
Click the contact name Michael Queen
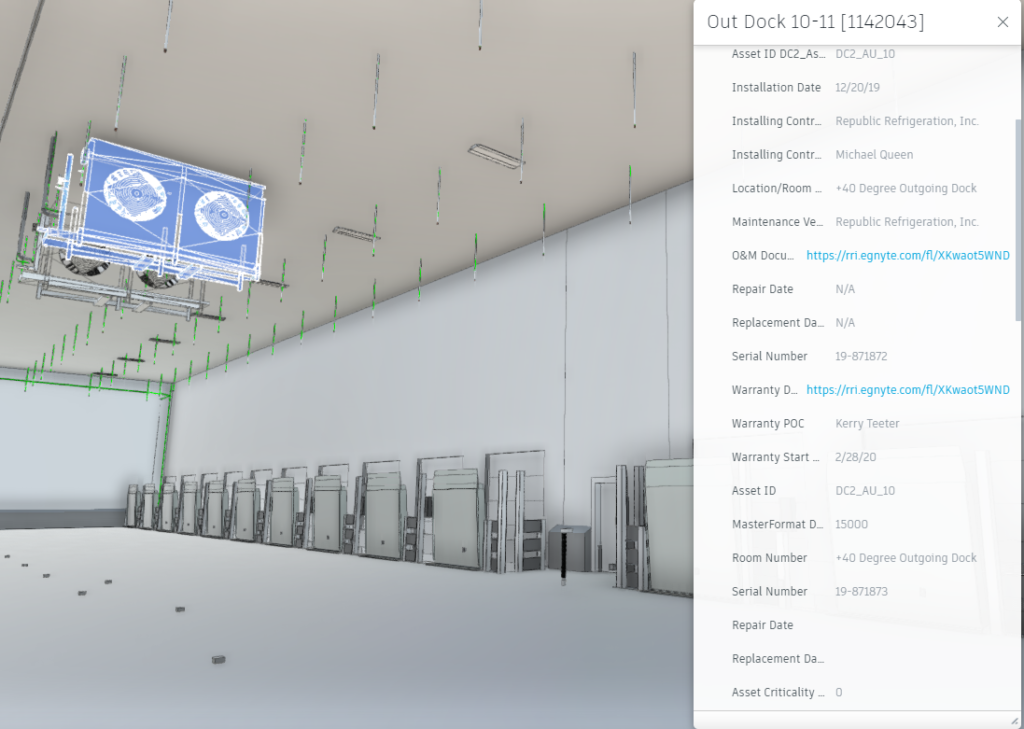tap(874, 154)
